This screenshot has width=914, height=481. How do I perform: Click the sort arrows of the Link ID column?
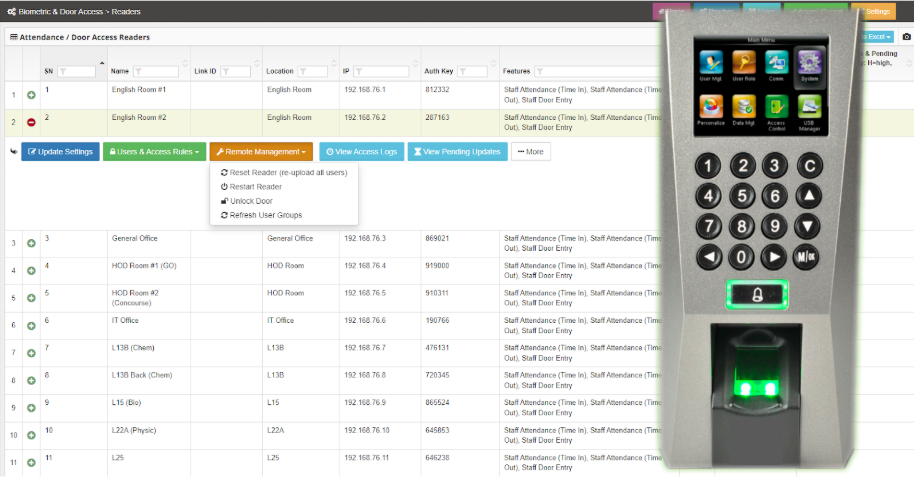pos(256,63)
